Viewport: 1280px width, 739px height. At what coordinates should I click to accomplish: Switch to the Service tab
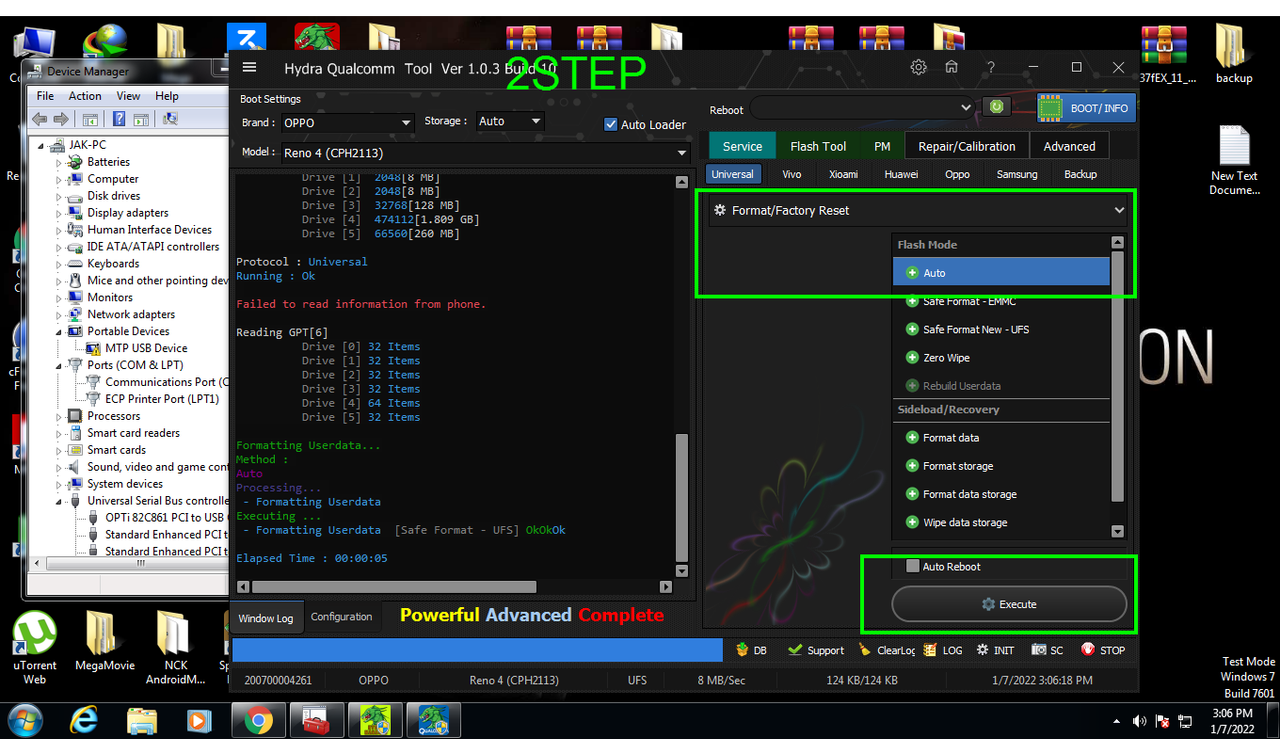tap(742, 146)
